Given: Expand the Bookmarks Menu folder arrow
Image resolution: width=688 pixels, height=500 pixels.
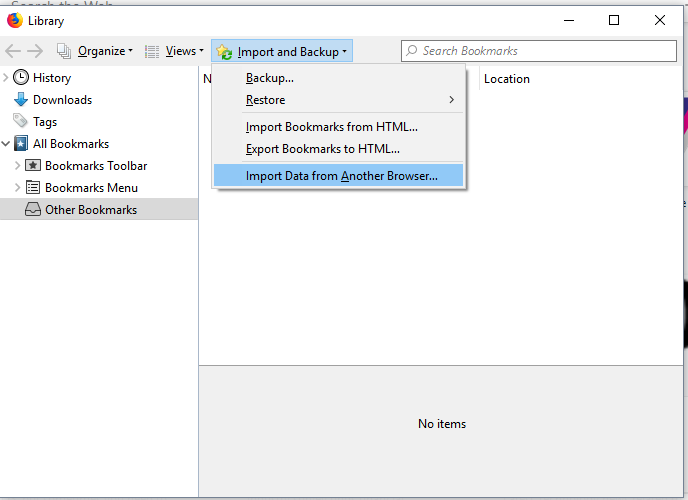Looking at the screenshot, I should [17, 188].
